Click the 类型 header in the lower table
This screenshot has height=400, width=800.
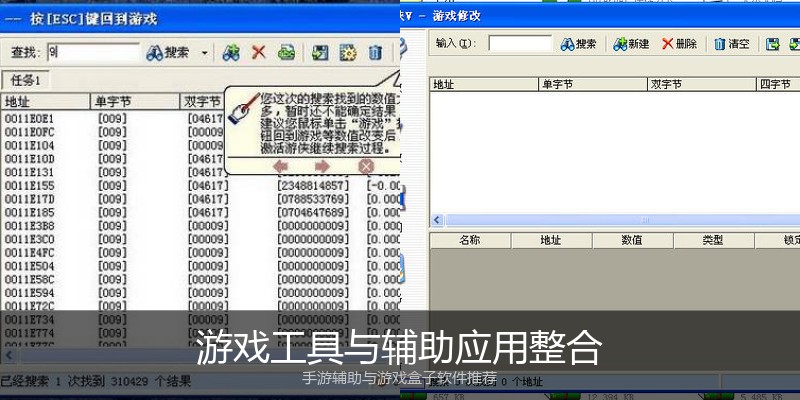[714, 241]
